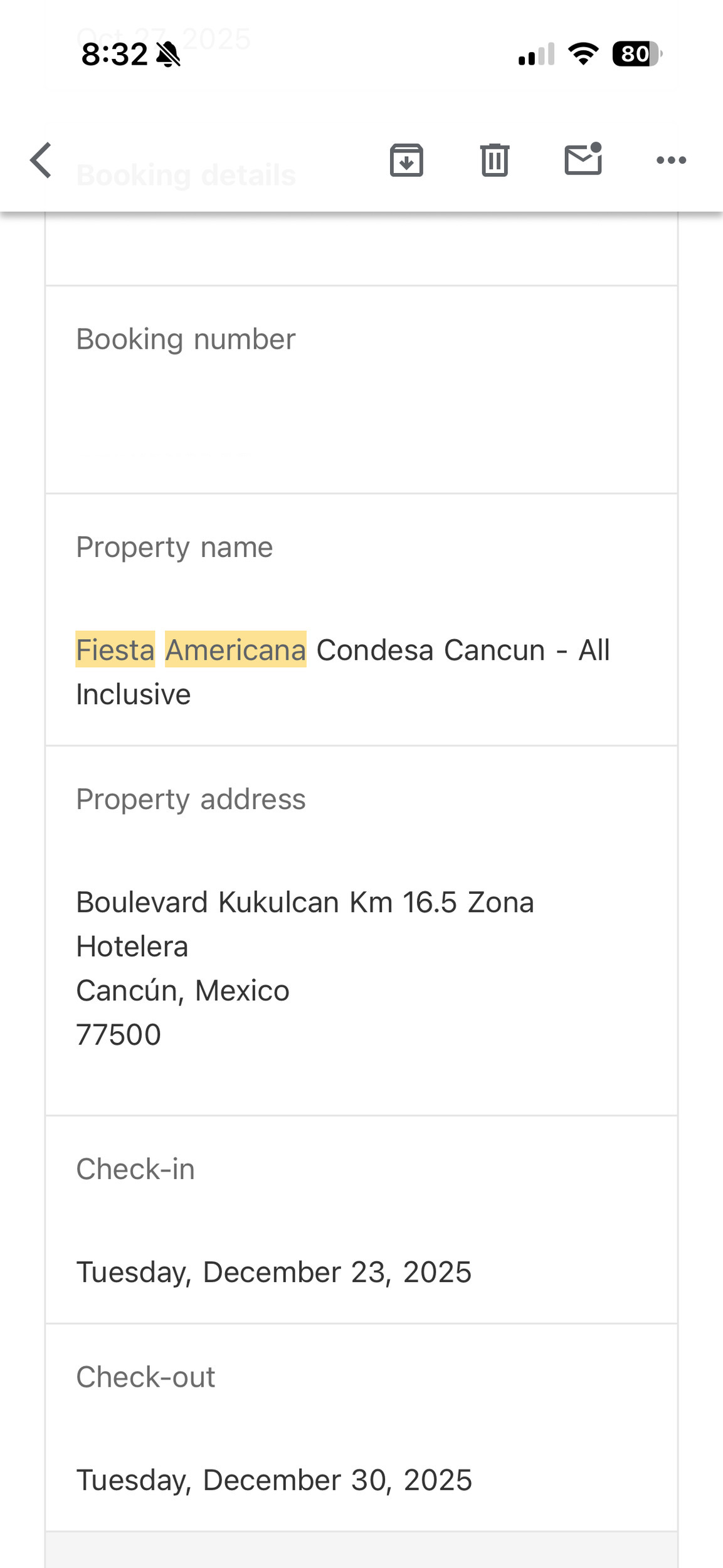This screenshot has height=1568, width=723.
Task: Tap highlighted word Fiesta in property name
Action: tap(115, 650)
